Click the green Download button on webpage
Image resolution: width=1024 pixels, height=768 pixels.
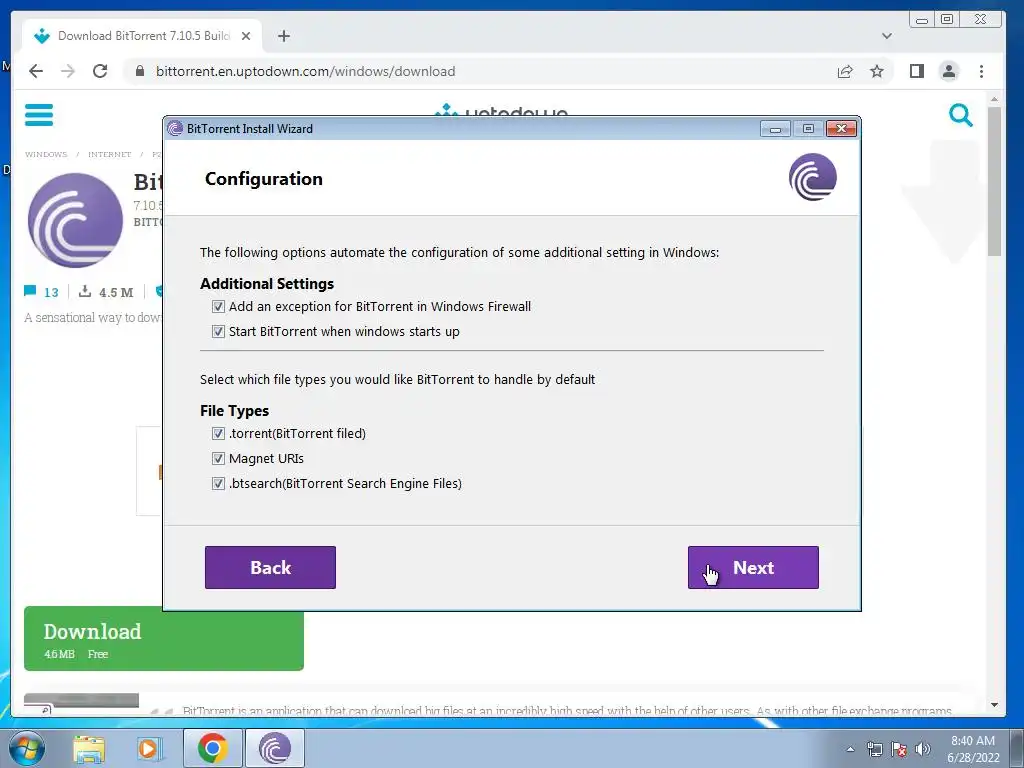click(164, 638)
